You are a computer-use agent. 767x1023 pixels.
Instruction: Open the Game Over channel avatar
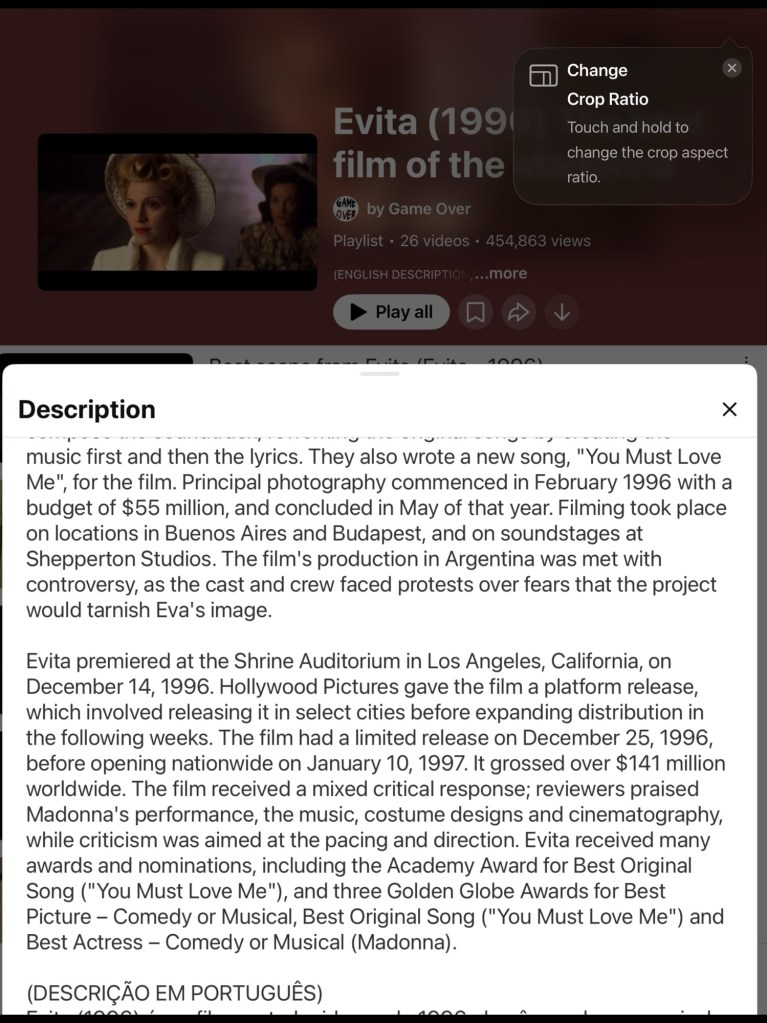pyautogui.click(x=345, y=208)
